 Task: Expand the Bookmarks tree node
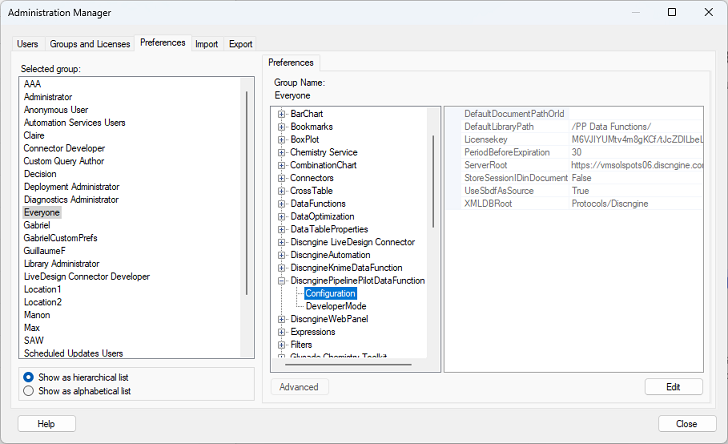(281, 127)
